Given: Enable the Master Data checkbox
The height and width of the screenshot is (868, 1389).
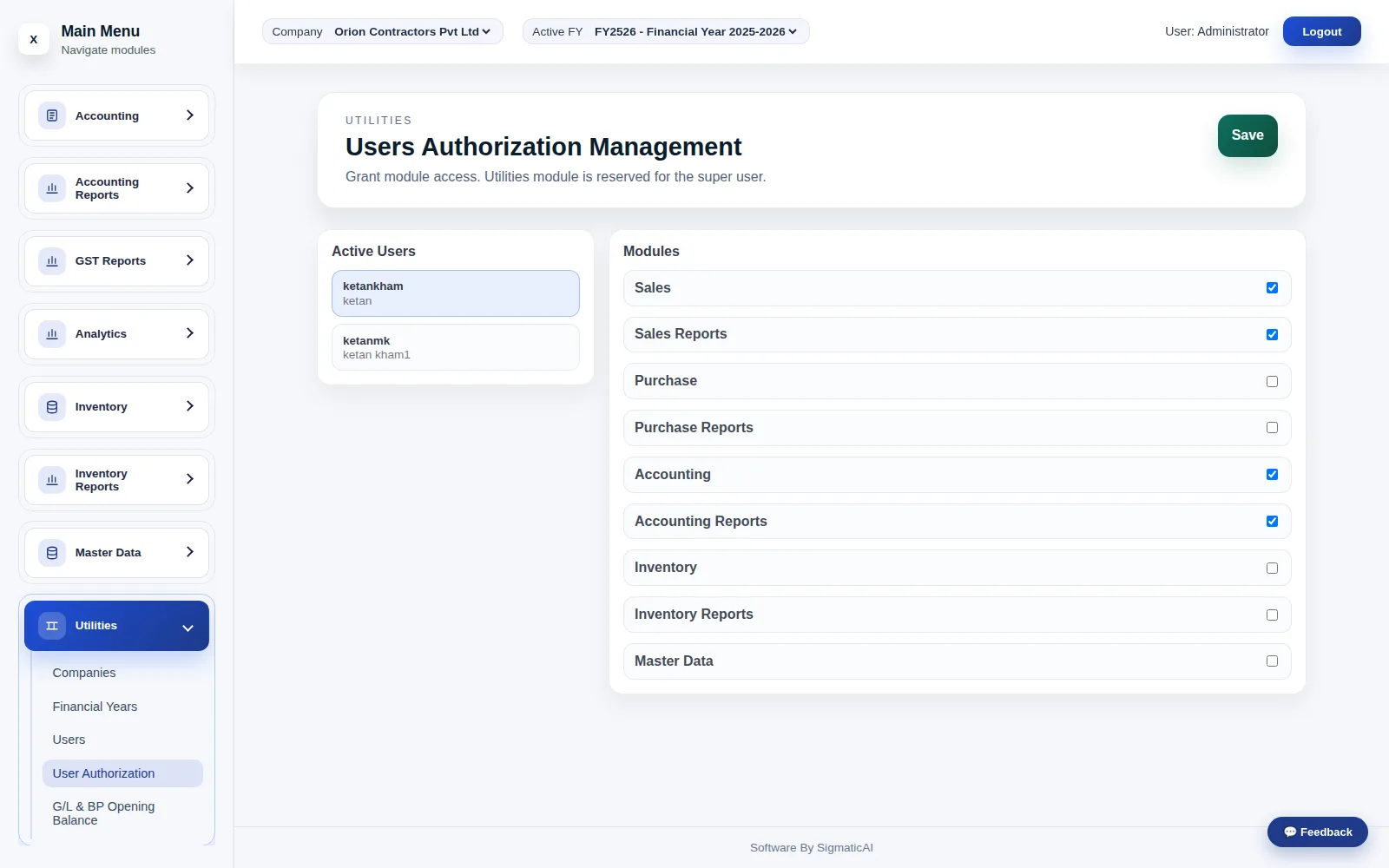Looking at the screenshot, I should pyautogui.click(x=1272, y=661).
